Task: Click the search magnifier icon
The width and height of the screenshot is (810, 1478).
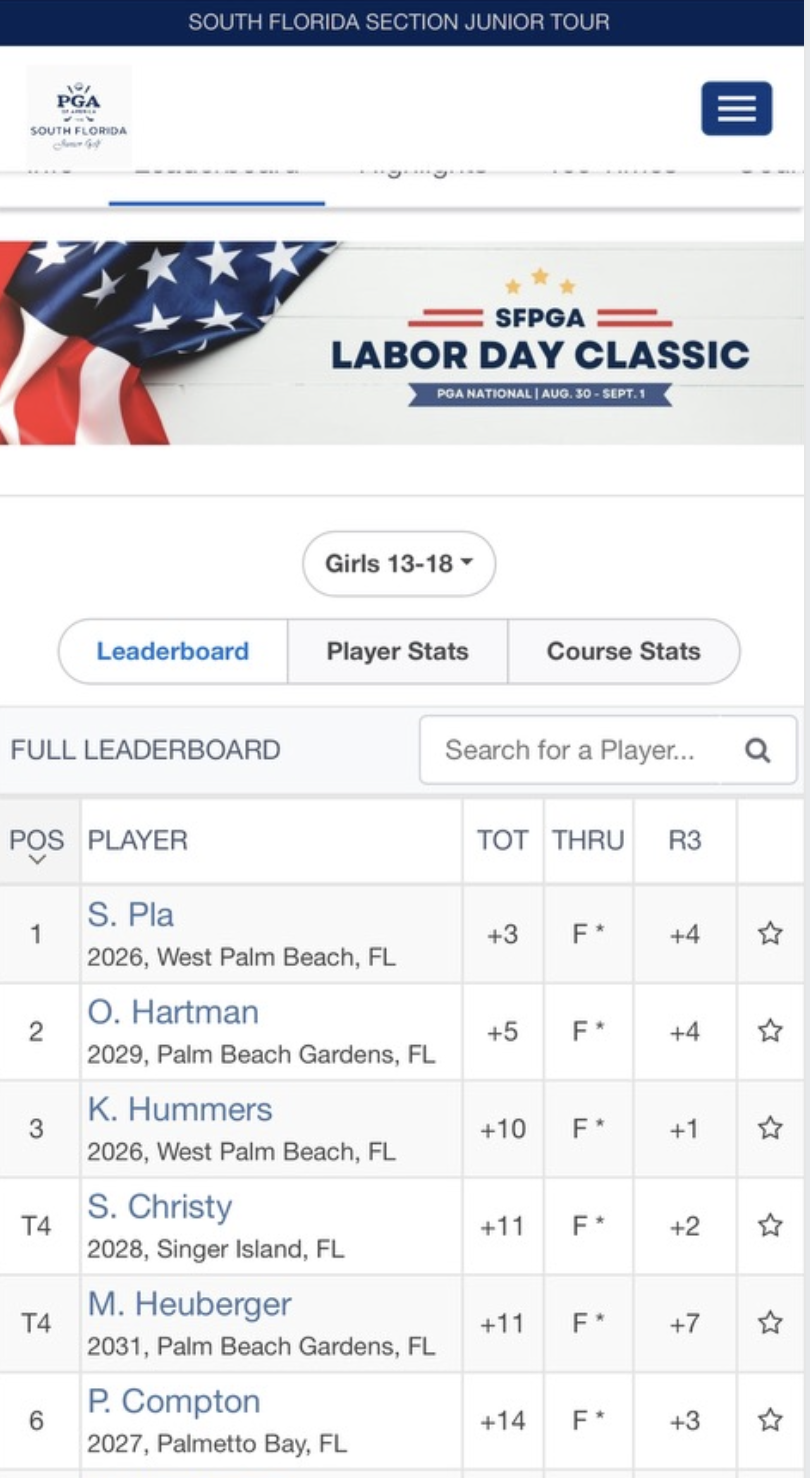Action: (x=758, y=750)
